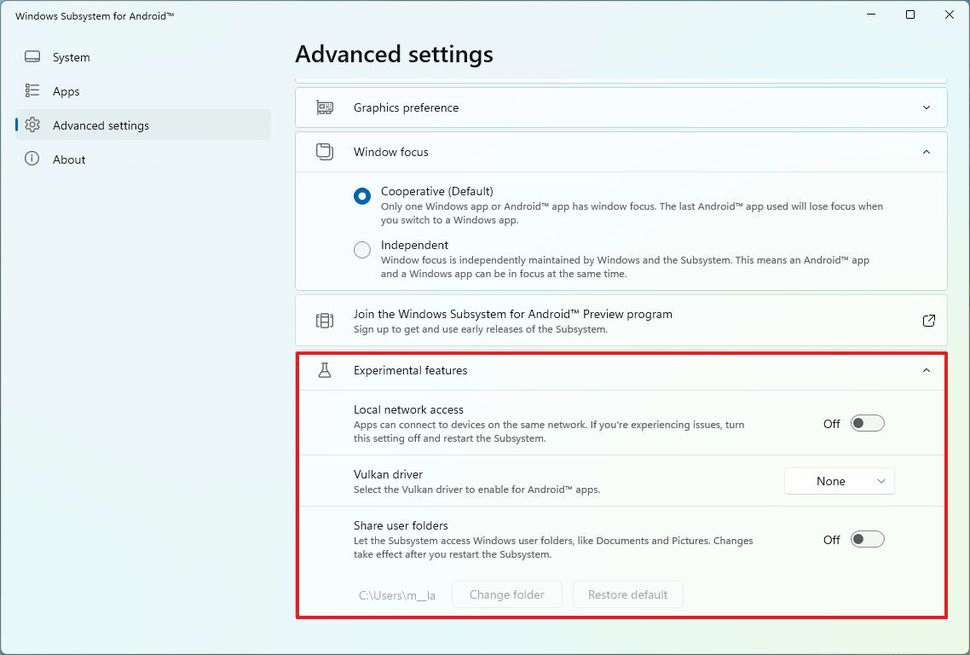Screen dimensions: 970x655
Task: Click the Experimental features heading text
Action: pos(410,370)
